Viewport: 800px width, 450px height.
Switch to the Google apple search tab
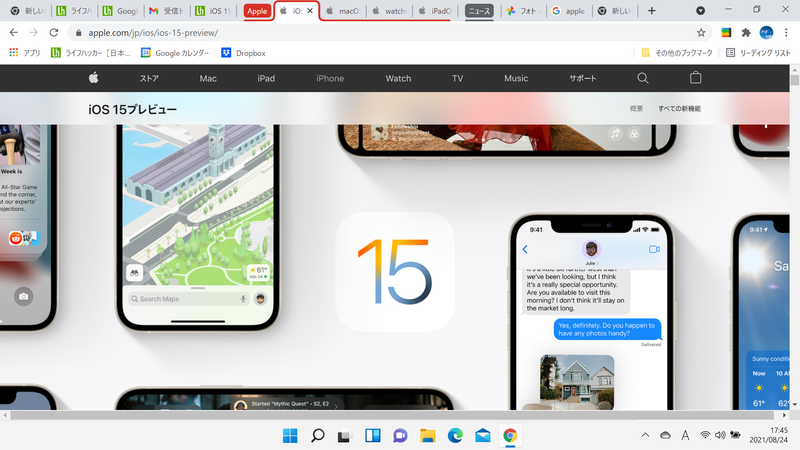point(568,11)
